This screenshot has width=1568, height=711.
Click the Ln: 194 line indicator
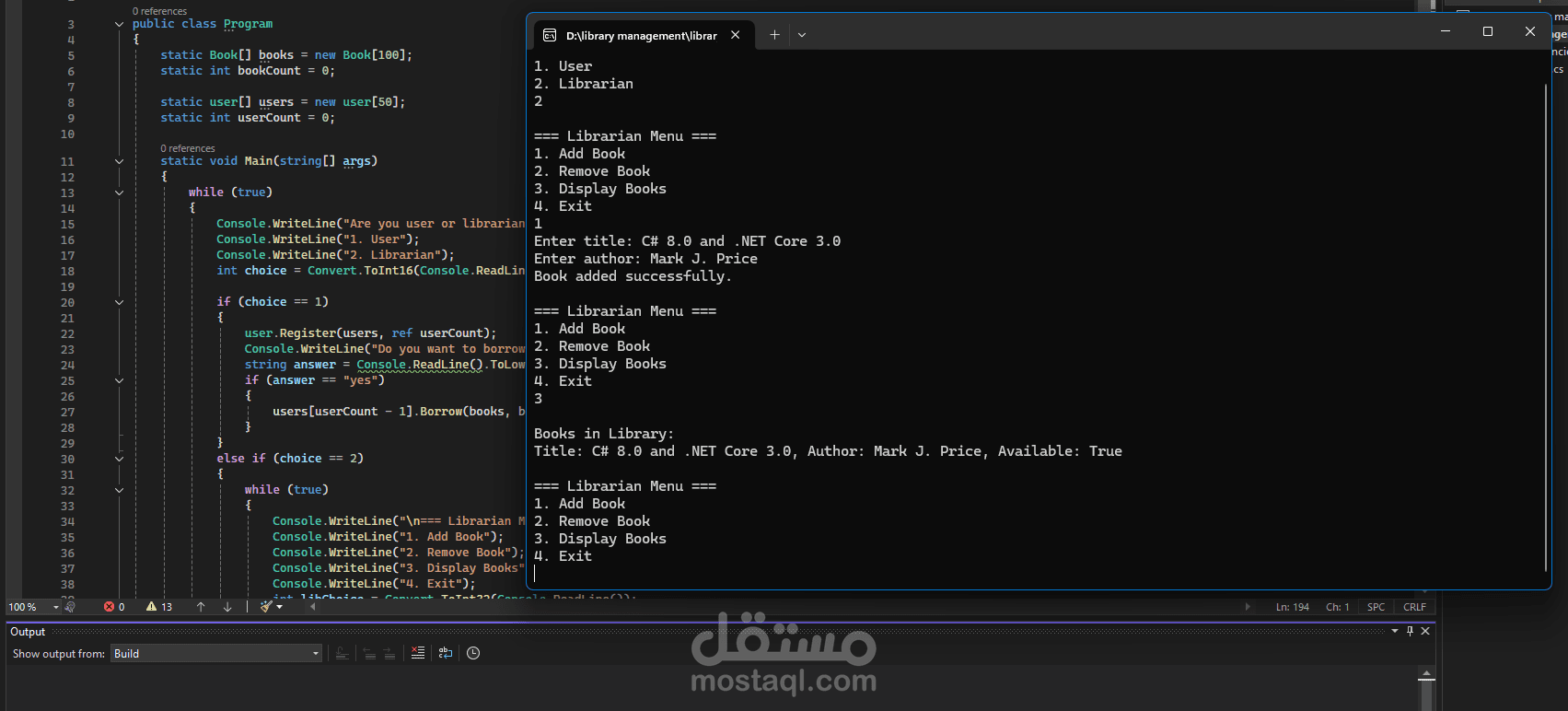pyautogui.click(x=1293, y=607)
